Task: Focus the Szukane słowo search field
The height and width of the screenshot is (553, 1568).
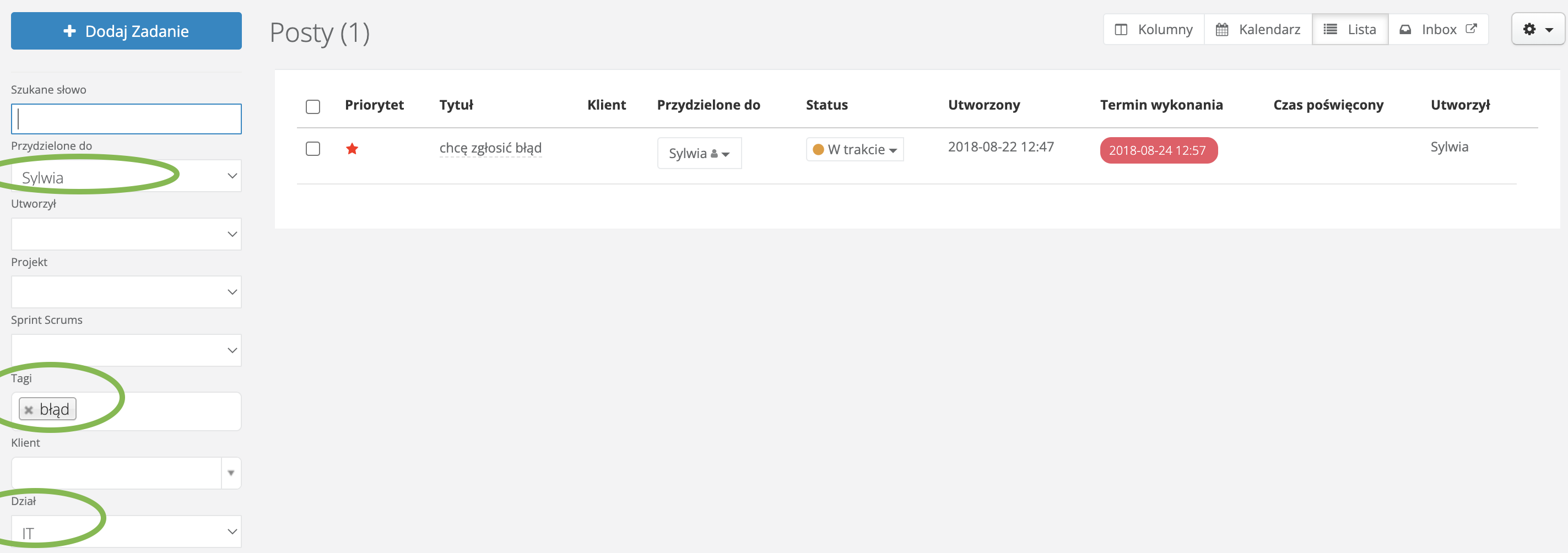Action: coord(126,118)
